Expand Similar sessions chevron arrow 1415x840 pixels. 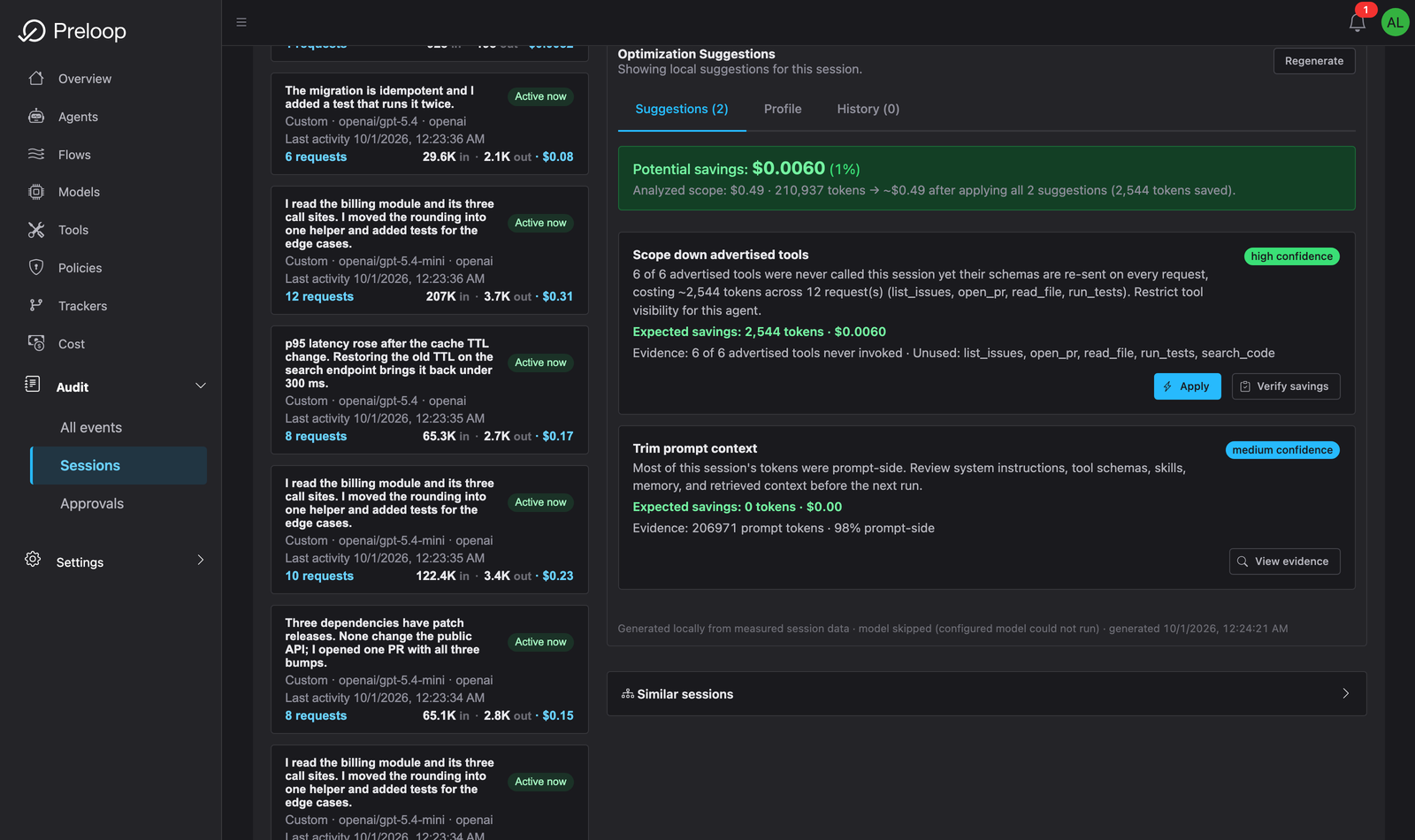click(x=1346, y=693)
